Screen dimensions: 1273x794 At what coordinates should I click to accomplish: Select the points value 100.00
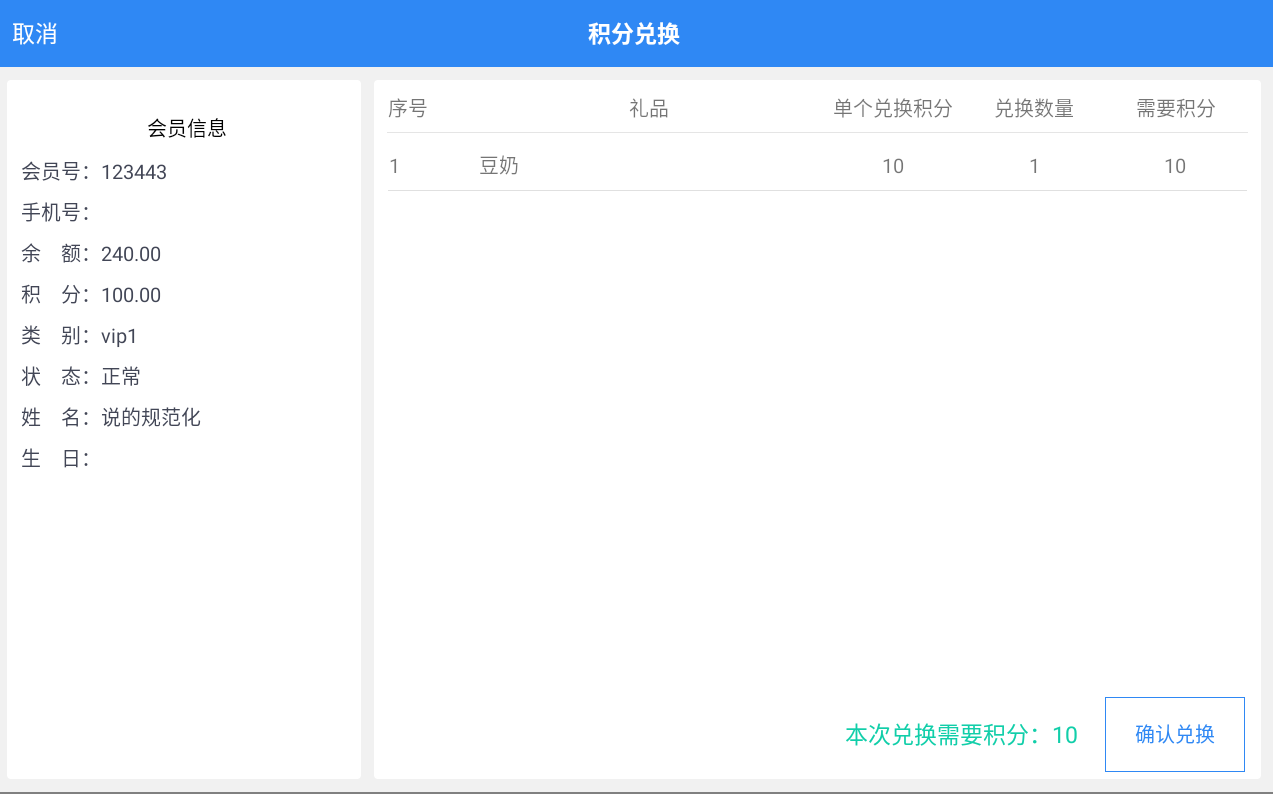[131, 295]
